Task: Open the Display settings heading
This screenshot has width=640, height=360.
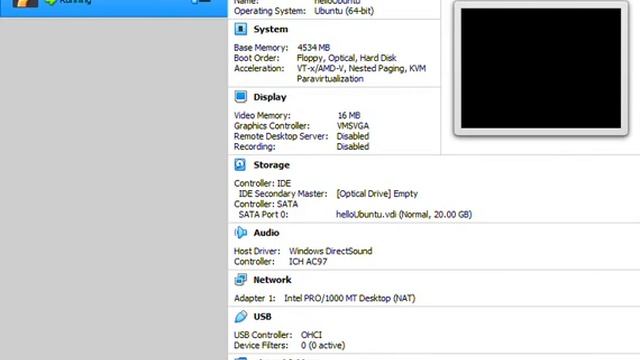Action: [270, 97]
